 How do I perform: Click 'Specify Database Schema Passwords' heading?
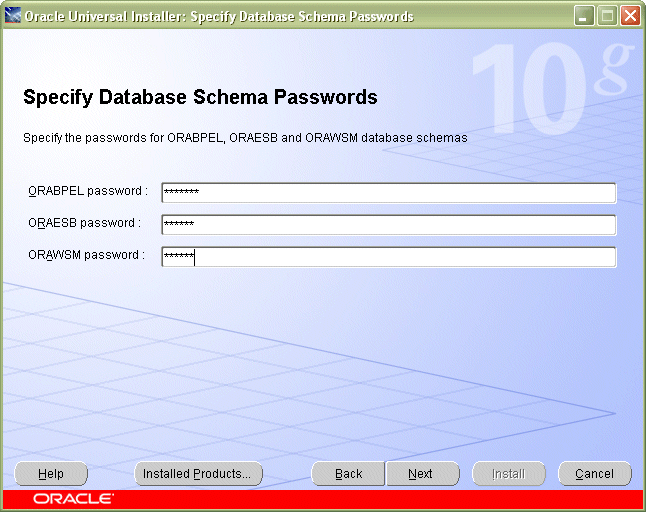tap(200, 97)
